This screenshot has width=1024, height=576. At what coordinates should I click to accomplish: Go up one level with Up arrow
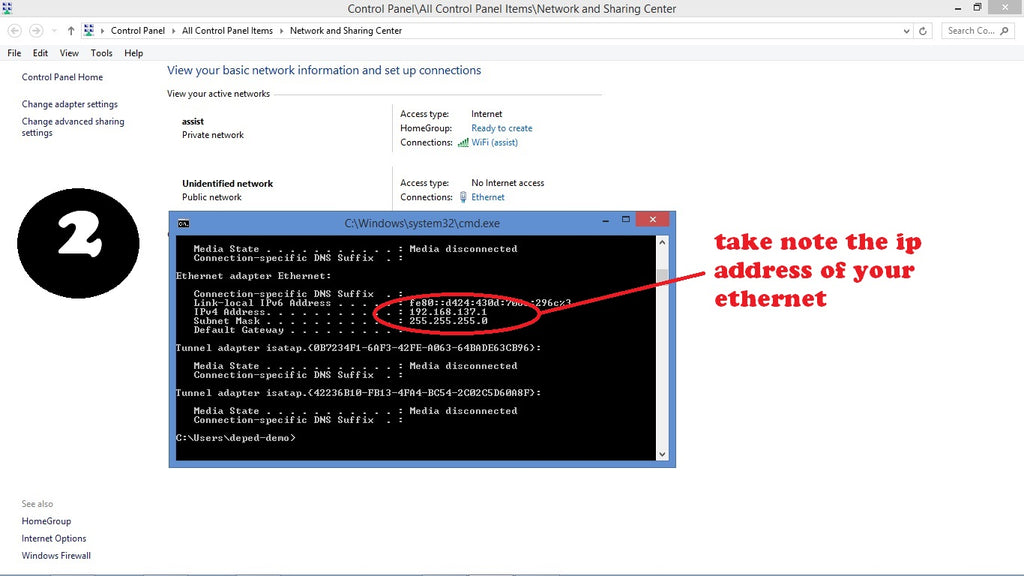[71, 31]
